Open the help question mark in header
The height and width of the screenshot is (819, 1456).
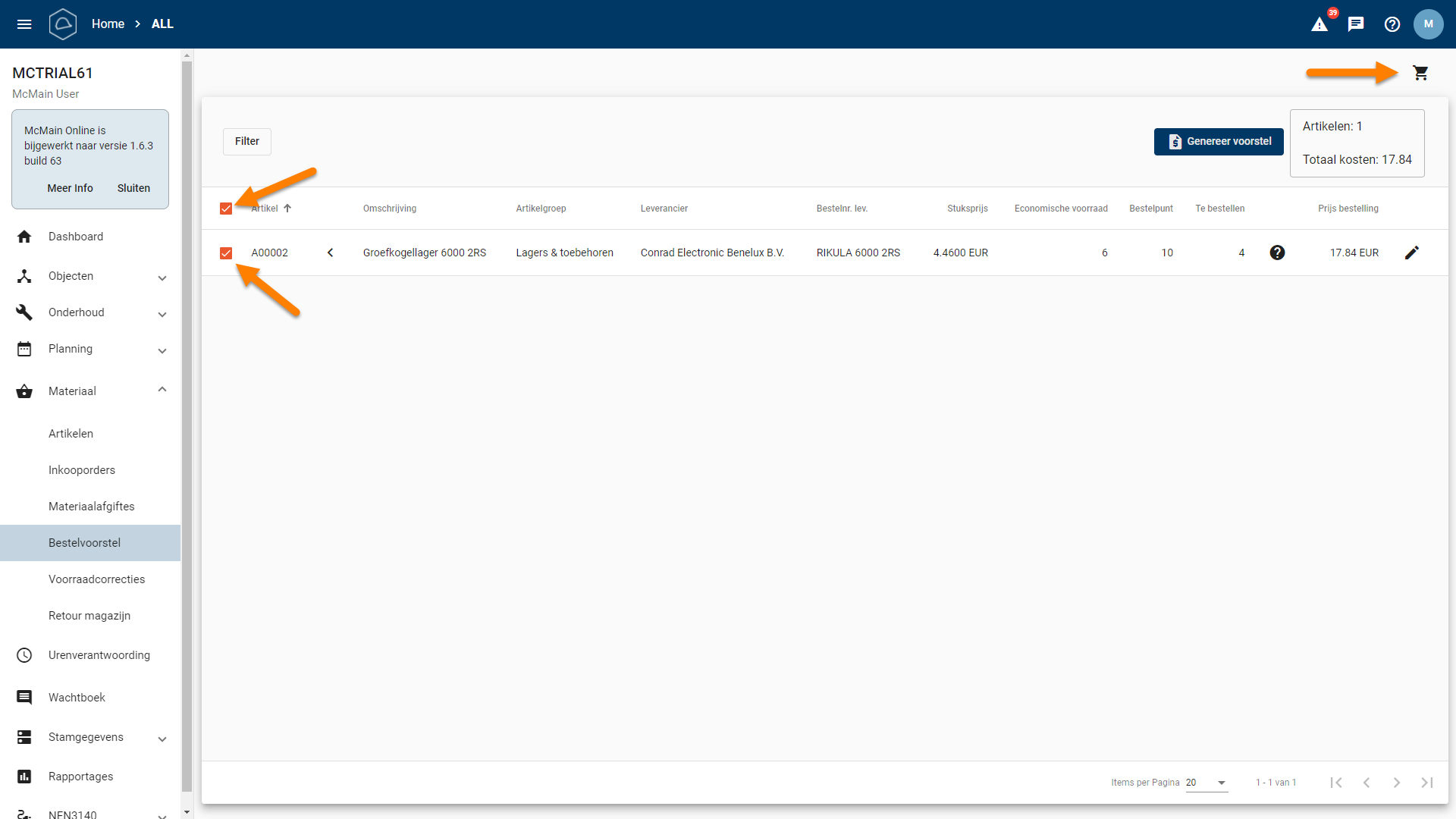coord(1392,24)
